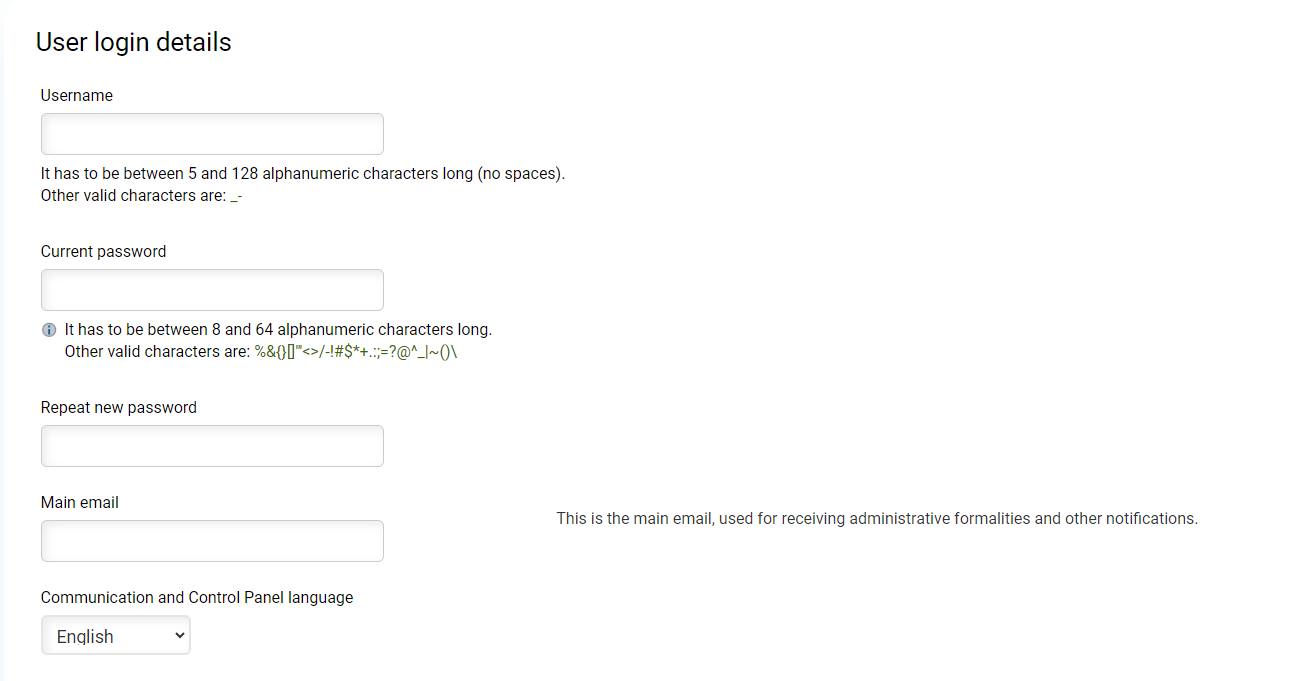Screen dimensions: 1304x681
Task: Click the "_-" valid characters under Username
Action: click(x=237, y=197)
